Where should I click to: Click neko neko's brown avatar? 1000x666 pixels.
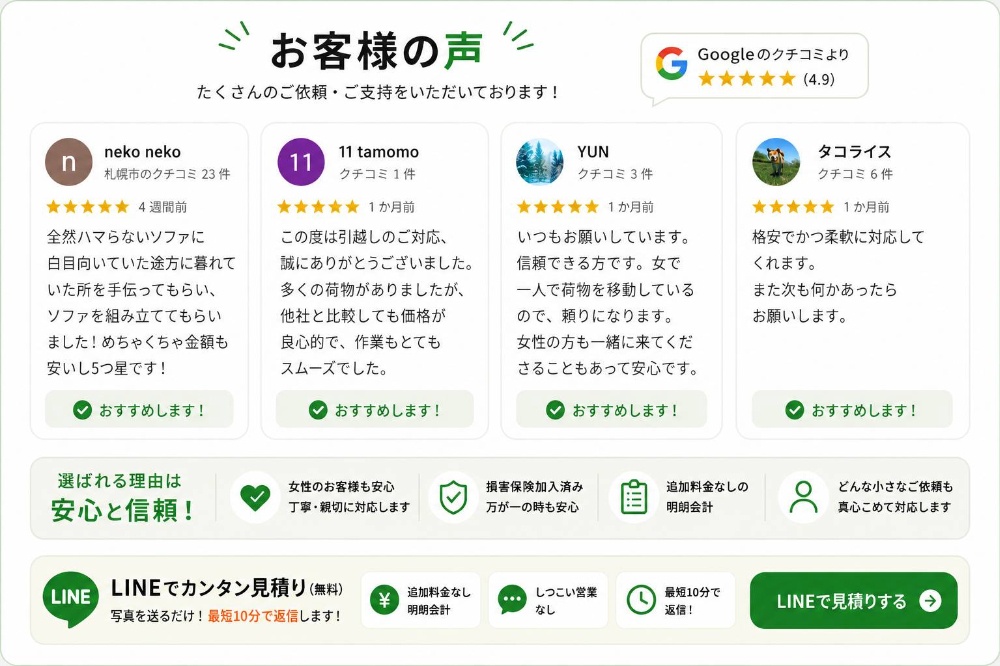coord(69,162)
